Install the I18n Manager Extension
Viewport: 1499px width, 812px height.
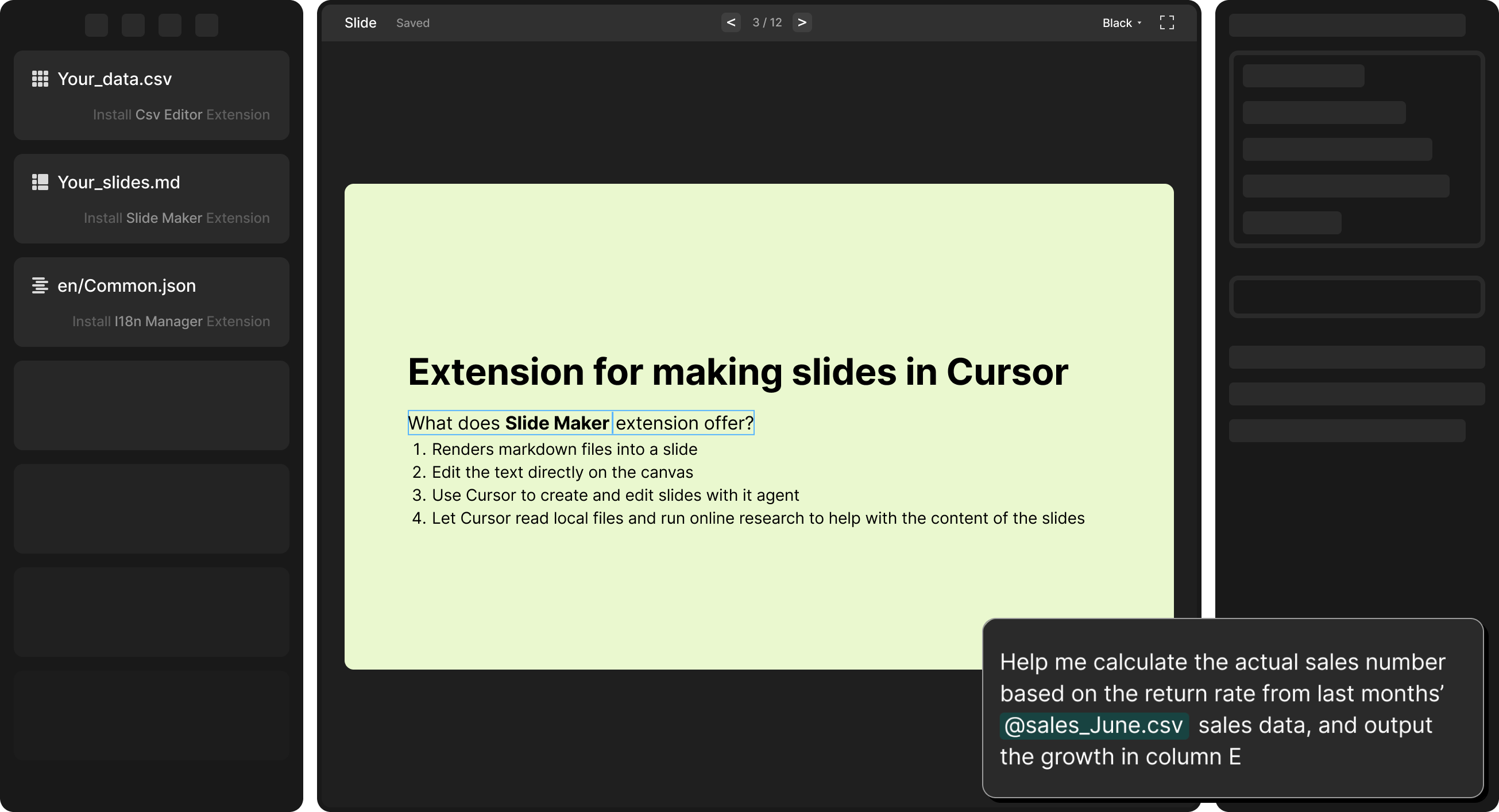tap(171, 322)
